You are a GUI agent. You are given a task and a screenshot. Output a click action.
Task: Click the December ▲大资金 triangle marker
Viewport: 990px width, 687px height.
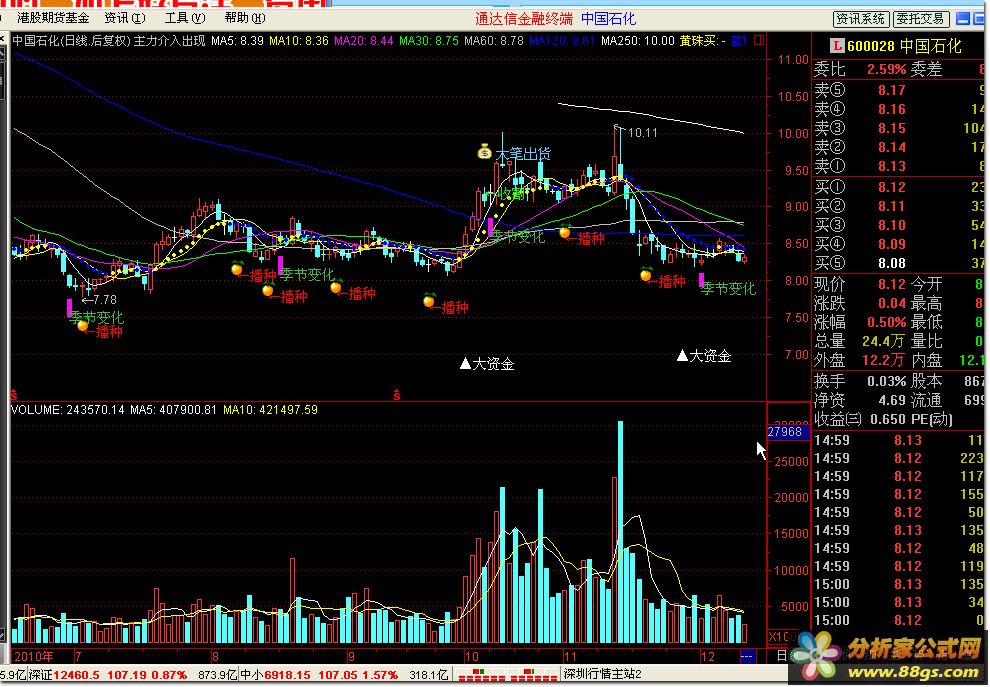683,355
